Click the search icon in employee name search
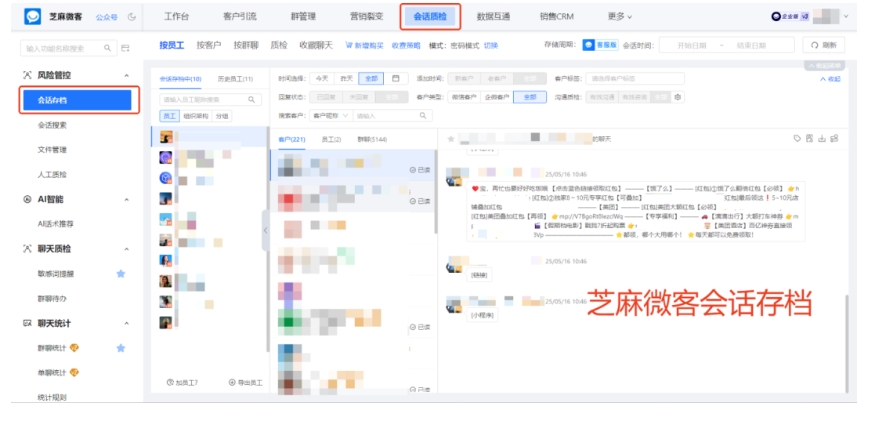 tap(251, 100)
